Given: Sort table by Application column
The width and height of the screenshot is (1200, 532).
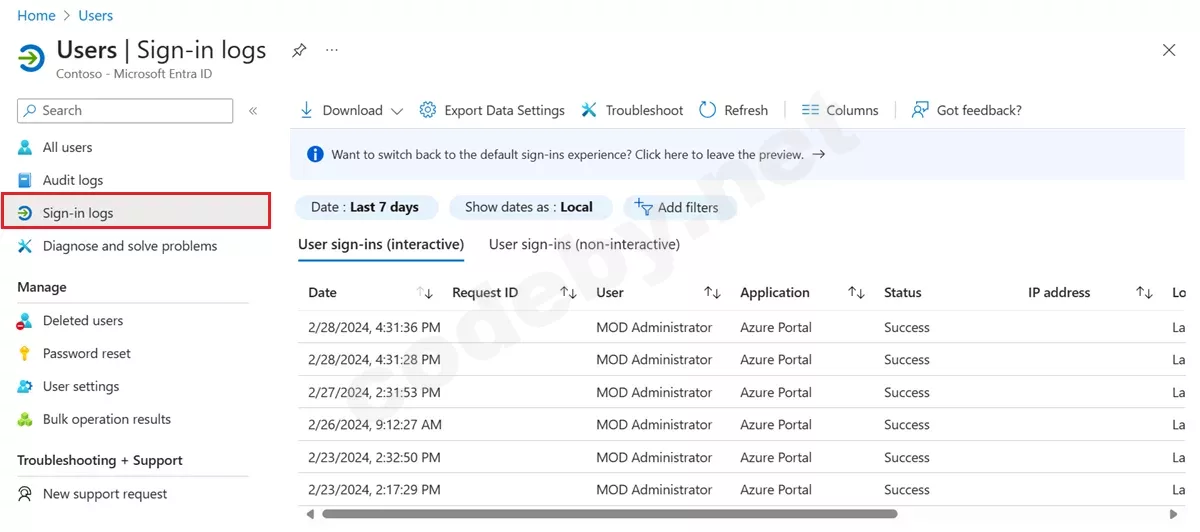Looking at the screenshot, I should pyautogui.click(x=856, y=293).
